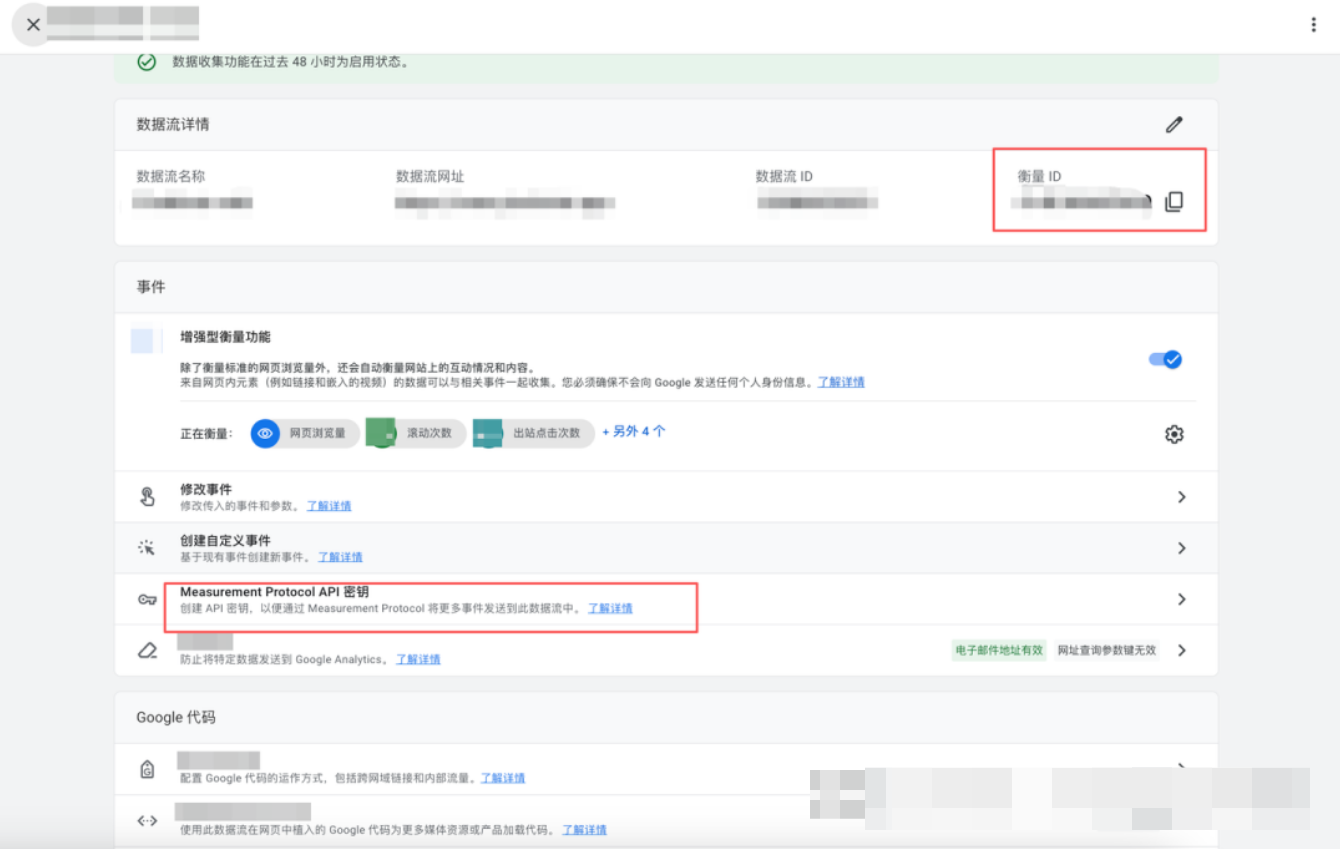Click the + 另外 4 个 link
Viewport: 1340px width, 849px height.
coord(633,432)
